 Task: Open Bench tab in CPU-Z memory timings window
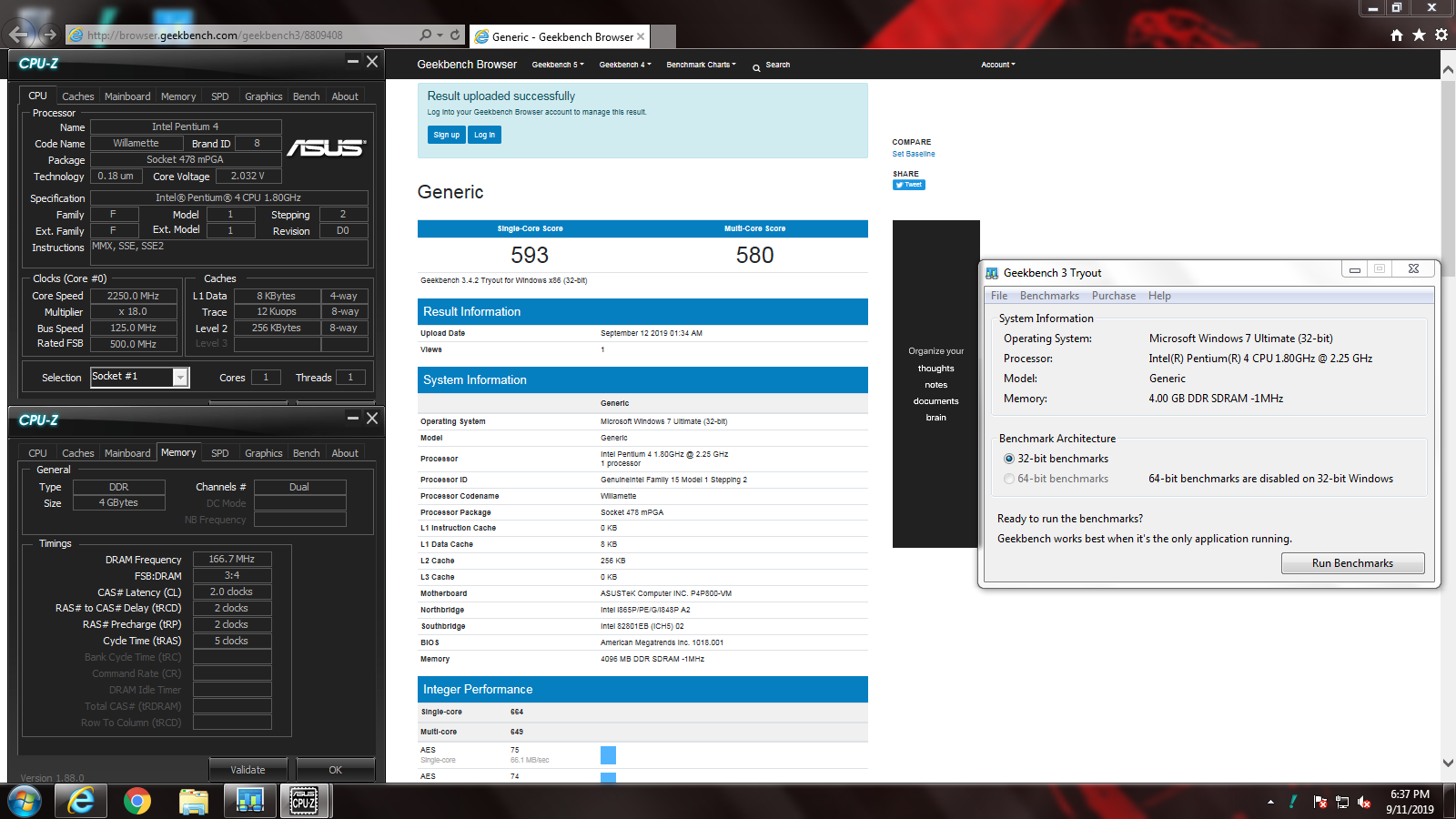coord(306,453)
